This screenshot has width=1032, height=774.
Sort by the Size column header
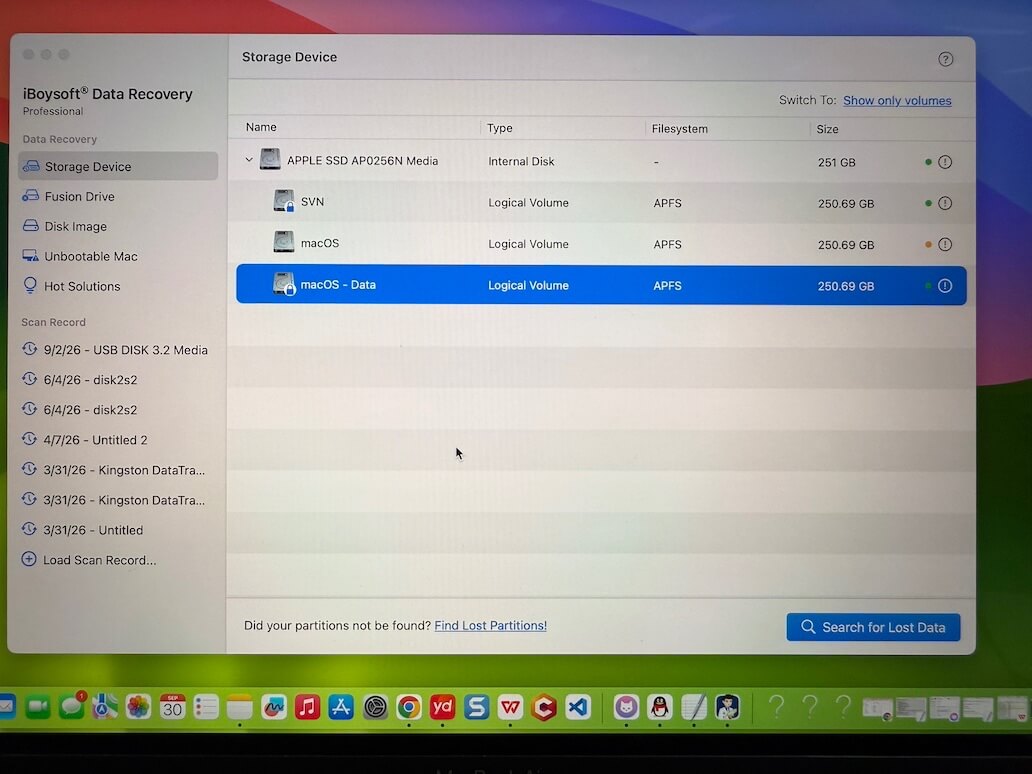(x=827, y=129)
